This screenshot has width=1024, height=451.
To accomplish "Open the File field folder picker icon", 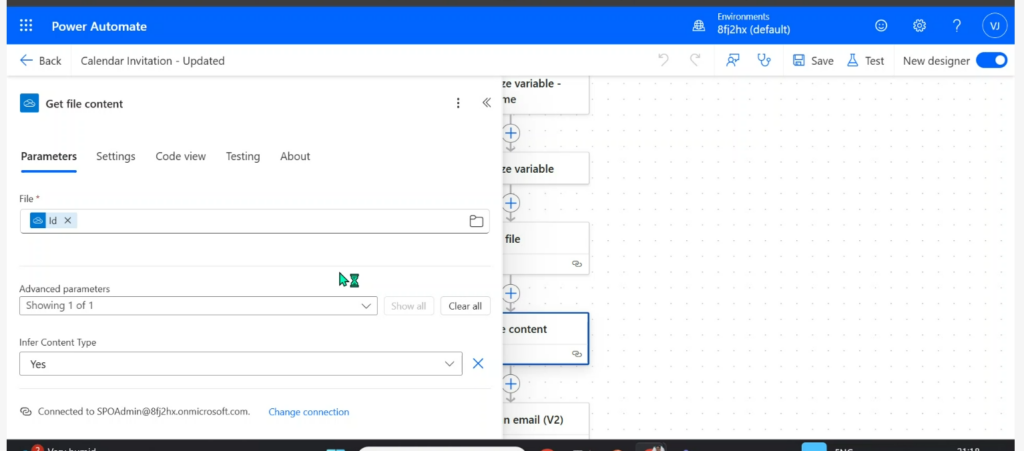I will [476, 221].
